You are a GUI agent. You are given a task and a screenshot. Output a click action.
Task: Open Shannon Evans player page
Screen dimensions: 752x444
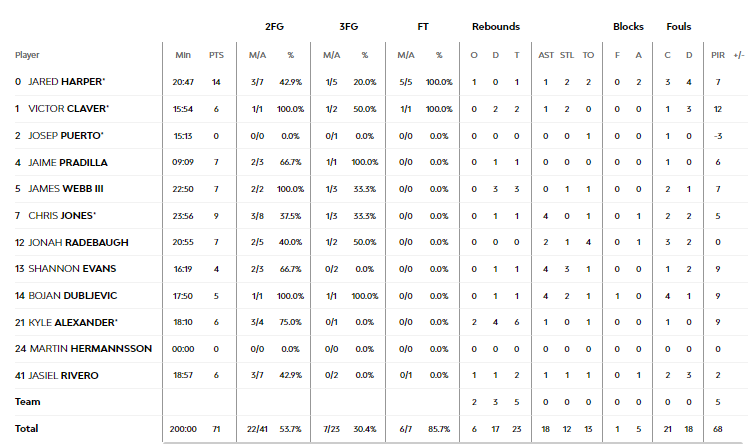pos(72,269)
